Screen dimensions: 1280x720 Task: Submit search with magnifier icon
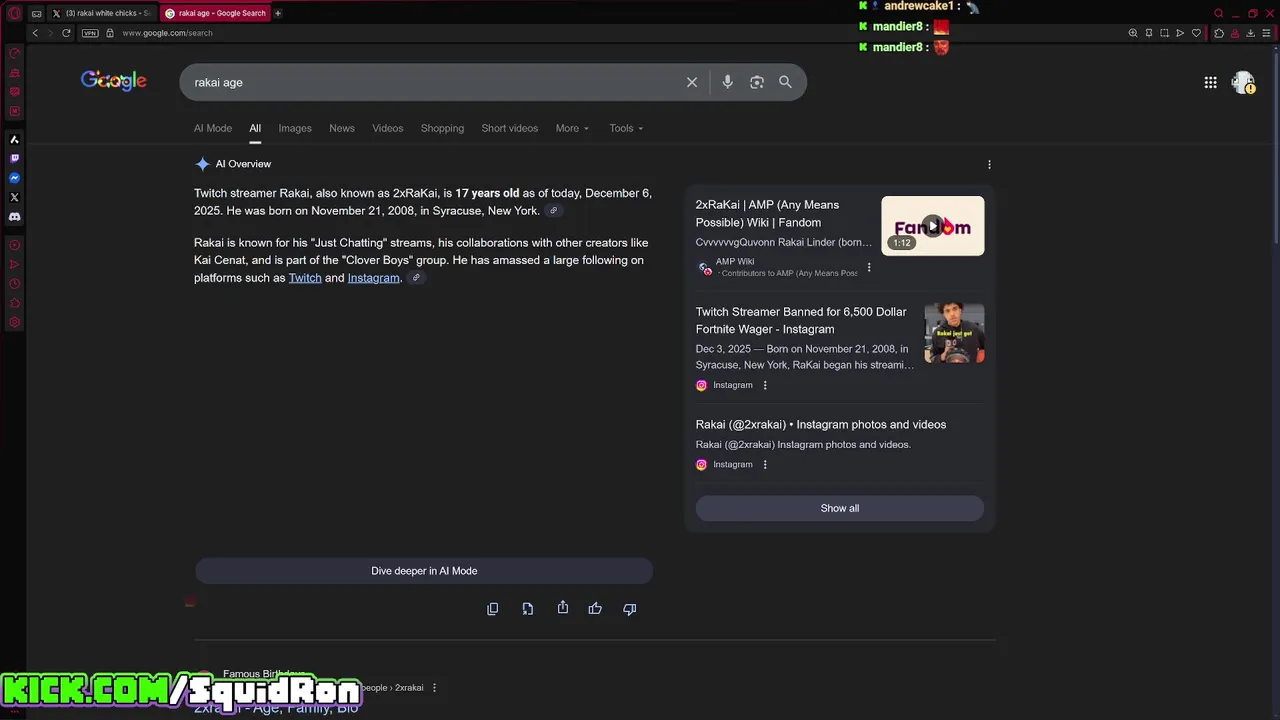[785, 82]
